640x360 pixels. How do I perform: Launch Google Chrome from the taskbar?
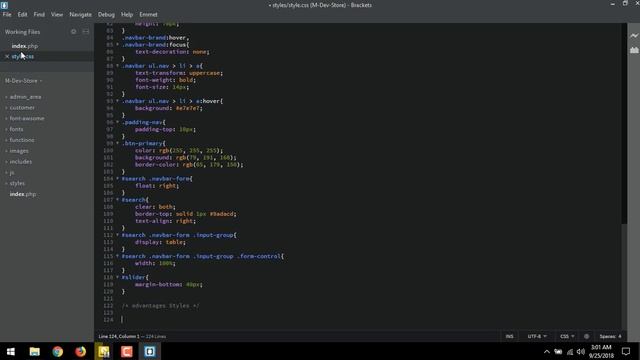pyautogui.click(x=58, y=351)
